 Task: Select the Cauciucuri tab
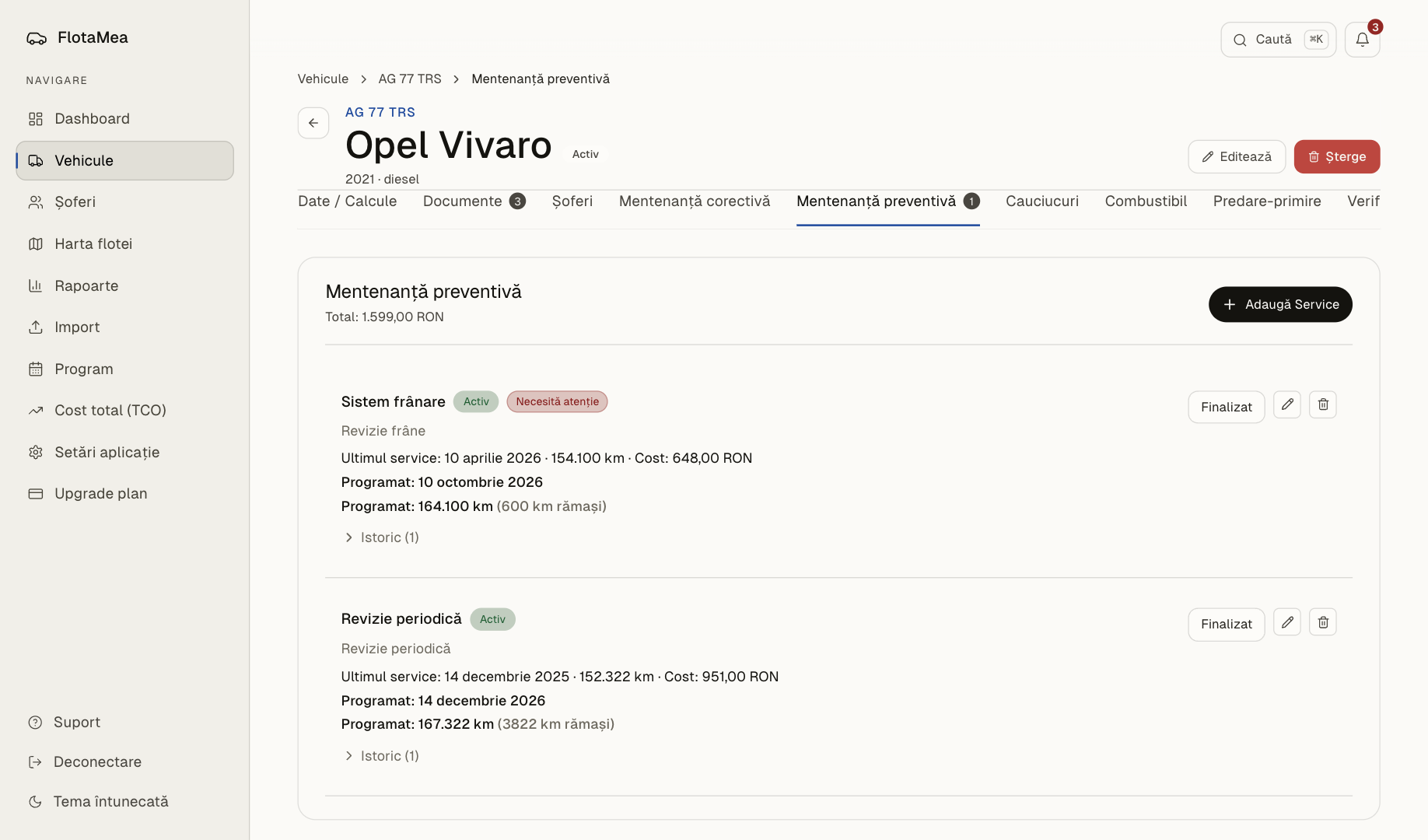(x=1042, y=201)
